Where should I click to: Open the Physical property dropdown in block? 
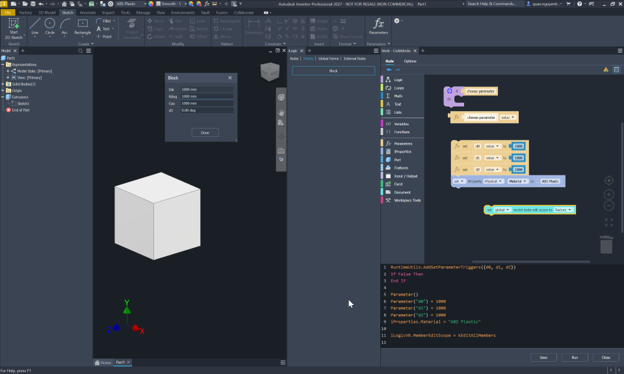point(493,181)
